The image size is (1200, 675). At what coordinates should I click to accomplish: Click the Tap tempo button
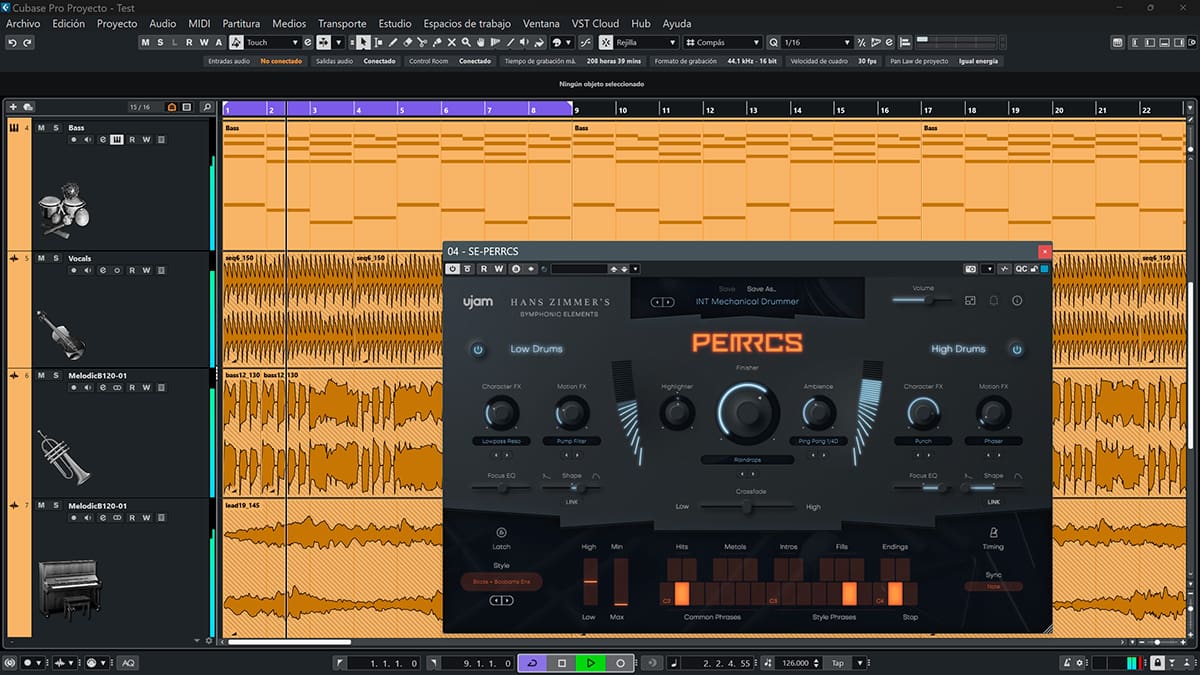837,663
